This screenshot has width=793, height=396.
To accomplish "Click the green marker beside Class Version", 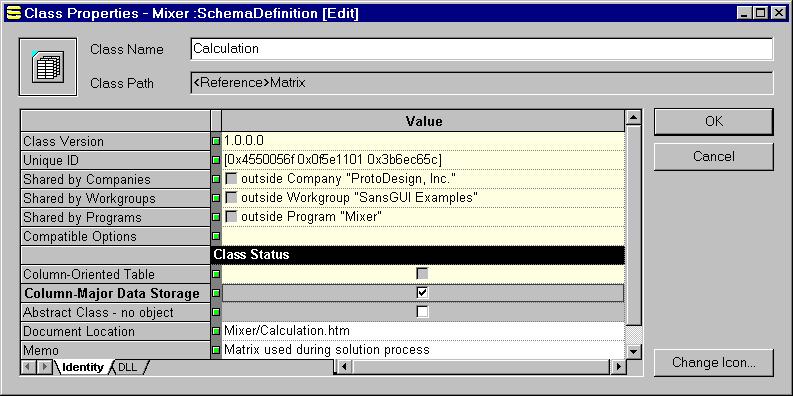I will pos(216,141).
